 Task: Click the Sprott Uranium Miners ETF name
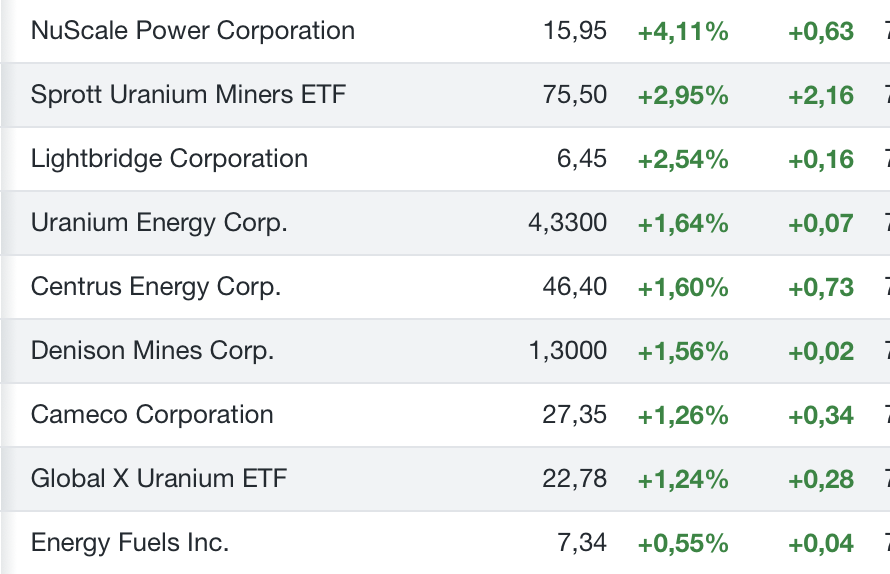188,95
